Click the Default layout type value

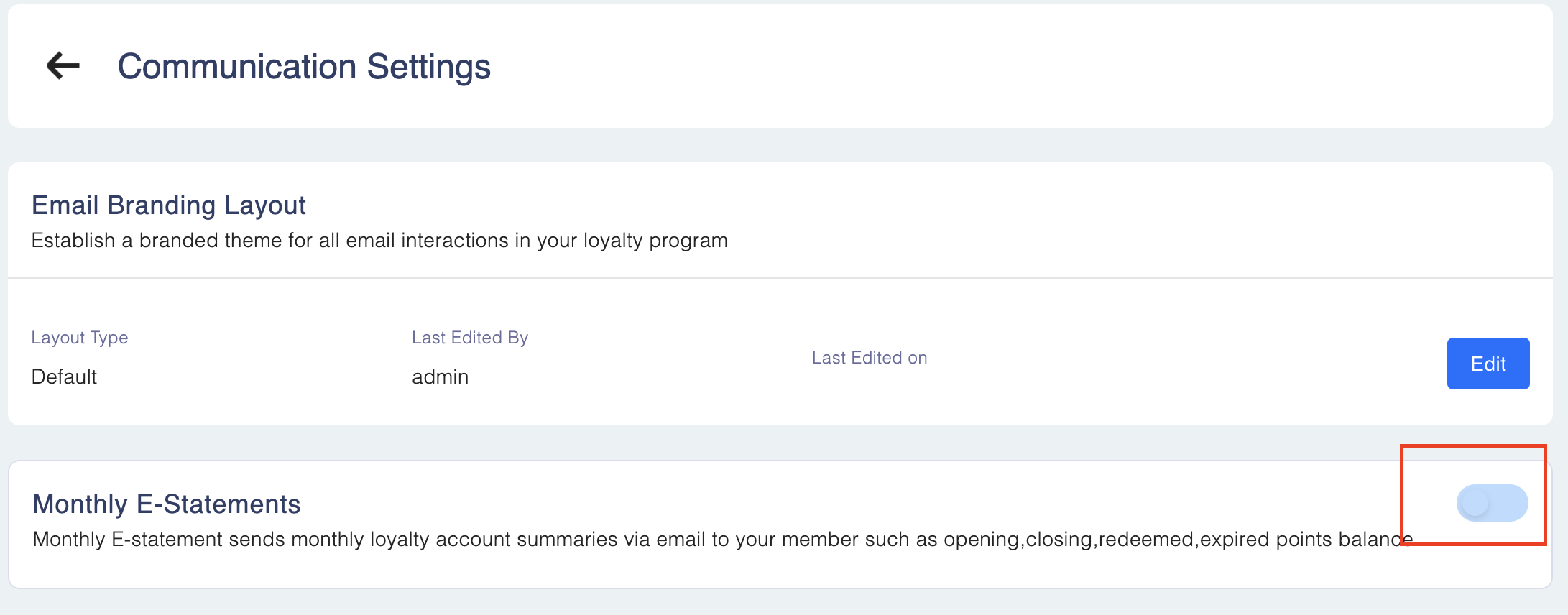point(64,376)
